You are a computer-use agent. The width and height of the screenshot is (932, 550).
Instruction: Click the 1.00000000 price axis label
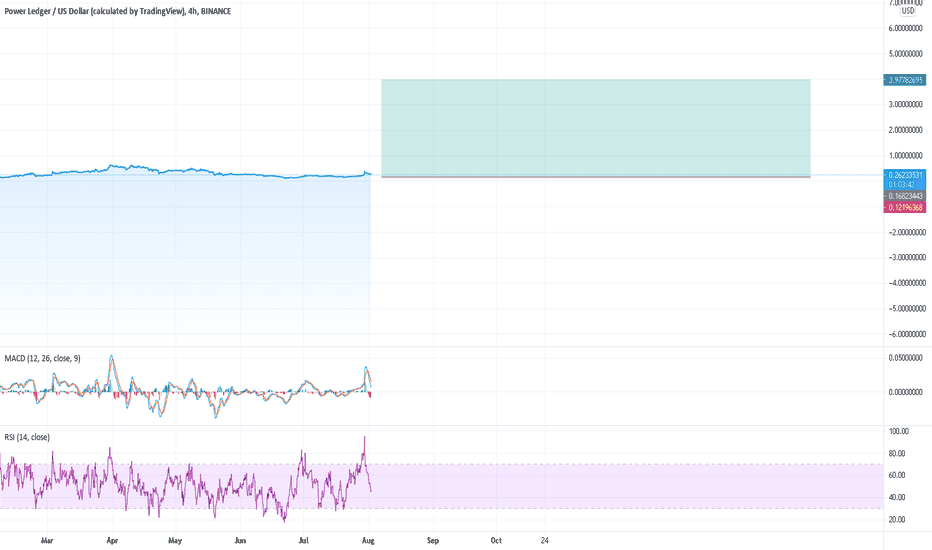point(906,156)
